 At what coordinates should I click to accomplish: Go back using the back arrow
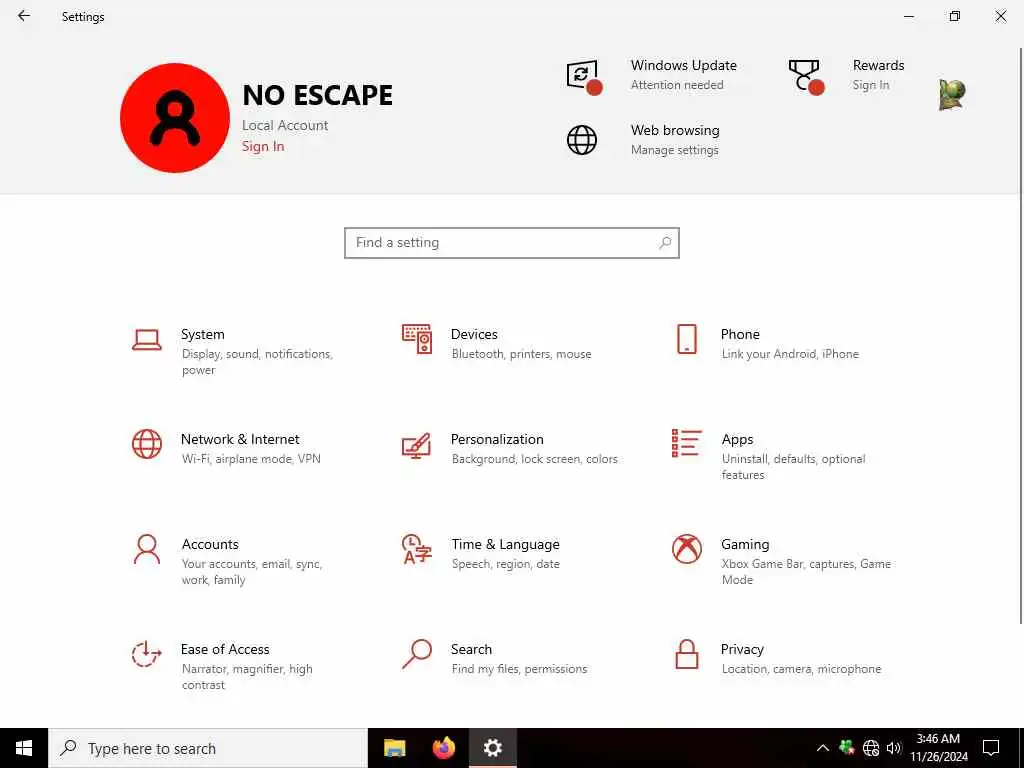click(24, 16)
